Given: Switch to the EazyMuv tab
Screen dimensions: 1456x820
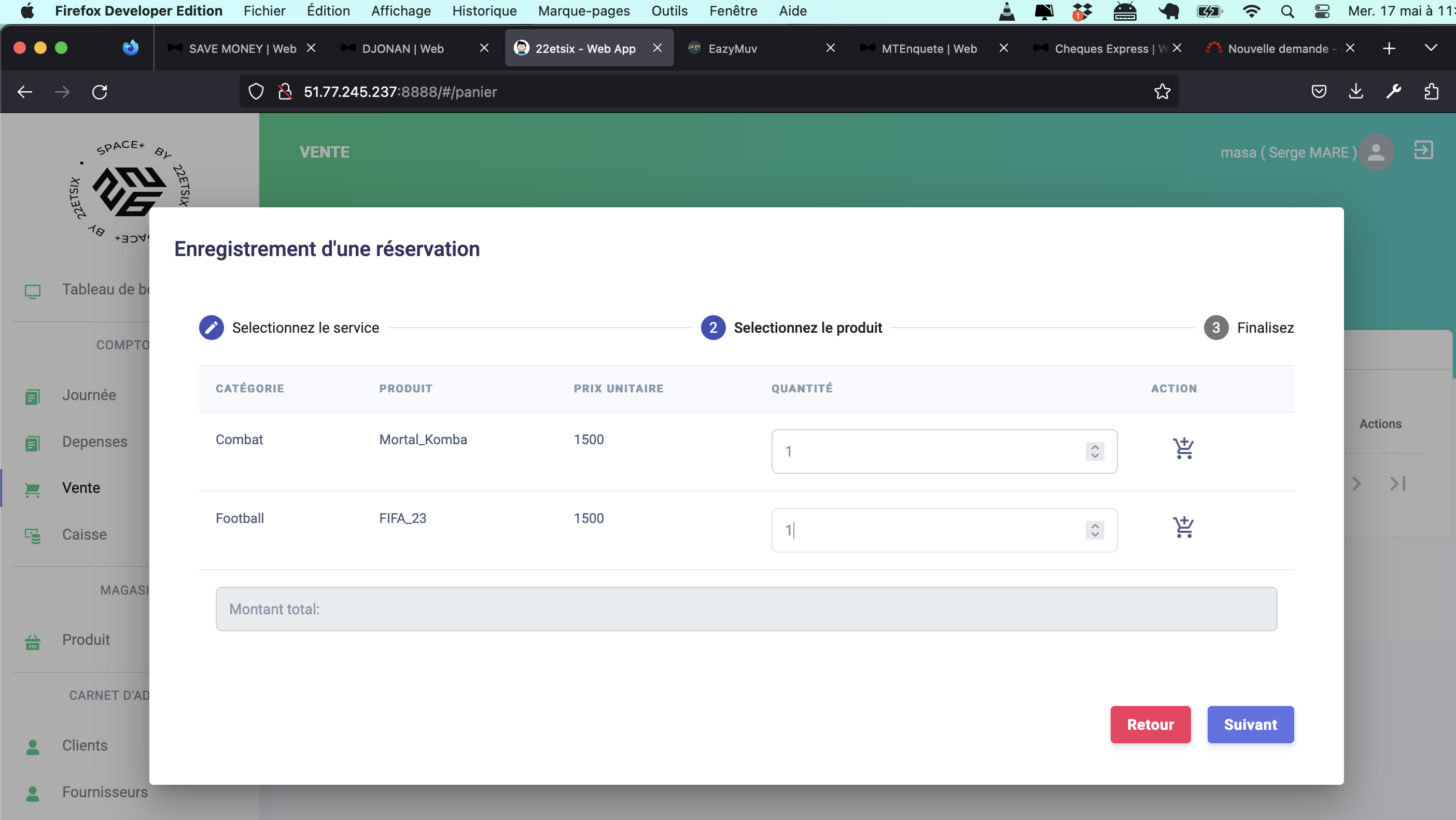Looking at the screenshot, I should coord(733,49).
